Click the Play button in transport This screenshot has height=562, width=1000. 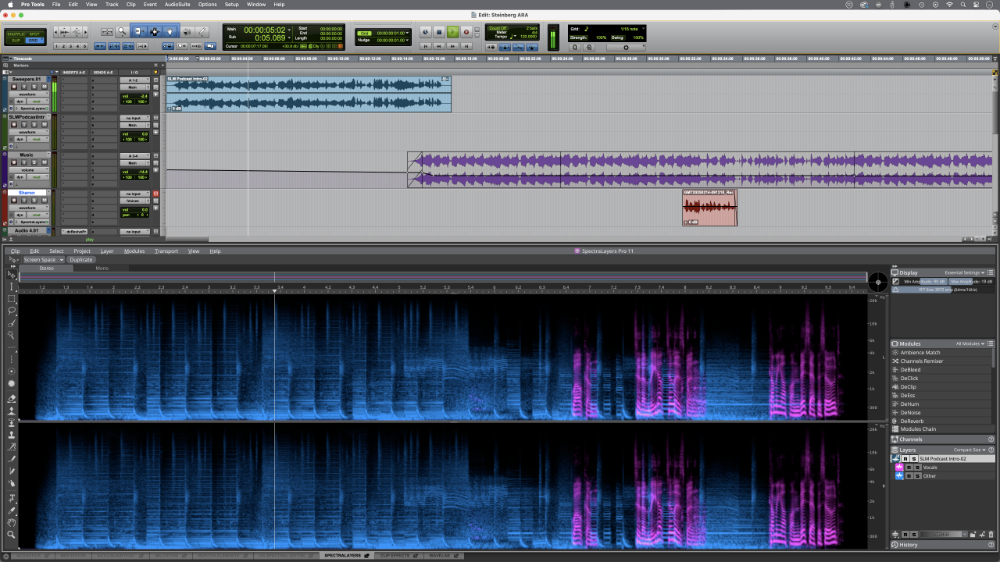click(453, 32)
